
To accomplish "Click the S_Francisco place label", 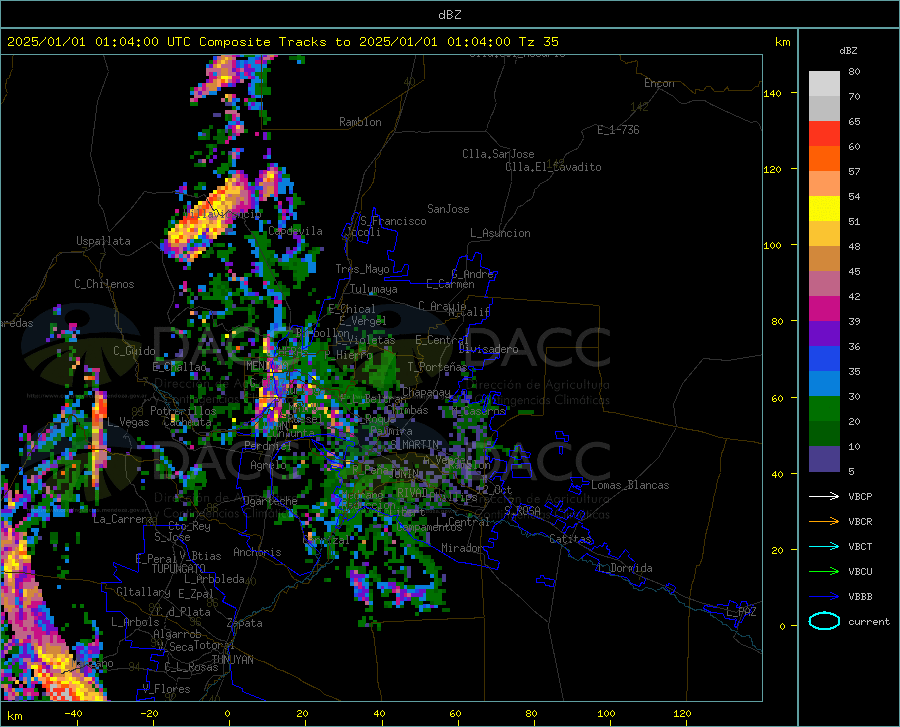I will [393, 221].
